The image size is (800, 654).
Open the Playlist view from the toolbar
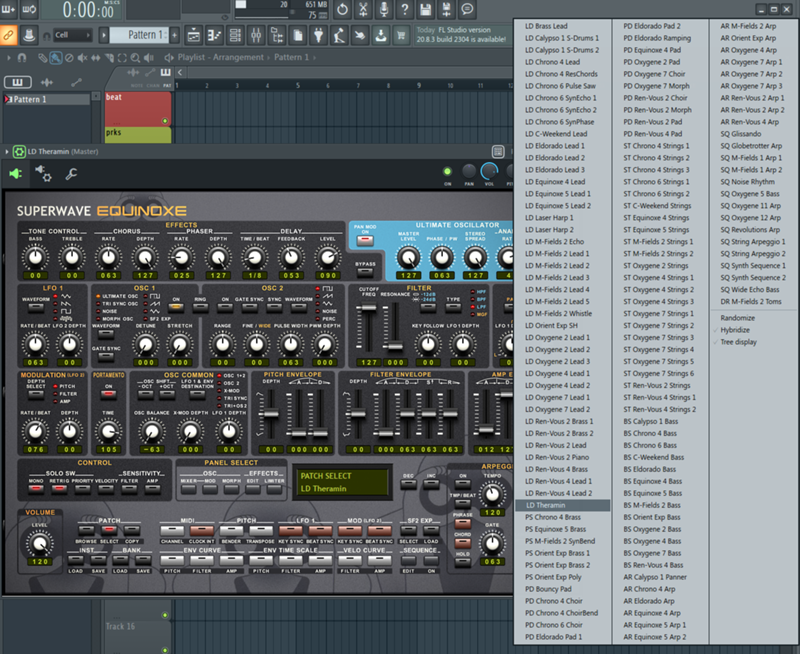[x=193, y=35]
